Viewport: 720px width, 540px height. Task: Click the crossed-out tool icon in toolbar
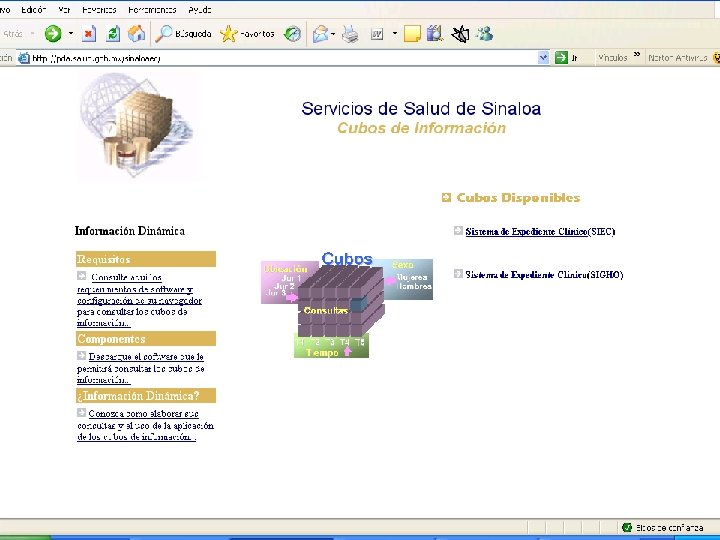click(x=460, y=34)
